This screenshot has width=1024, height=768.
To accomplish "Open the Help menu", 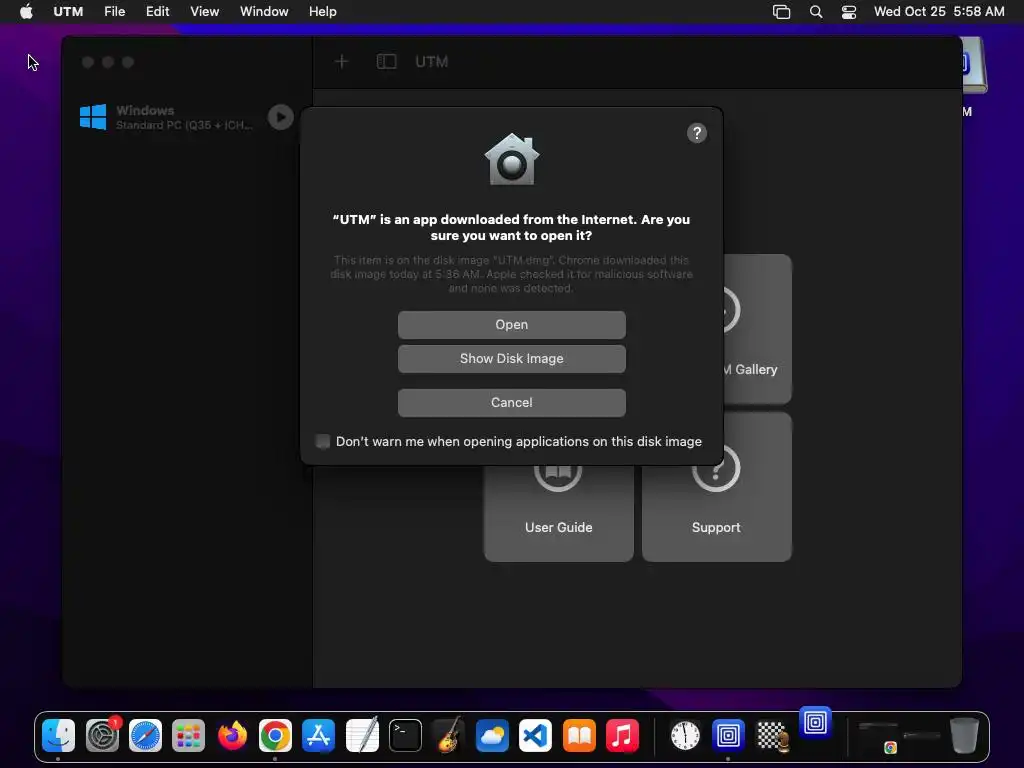I will point(323,11).
